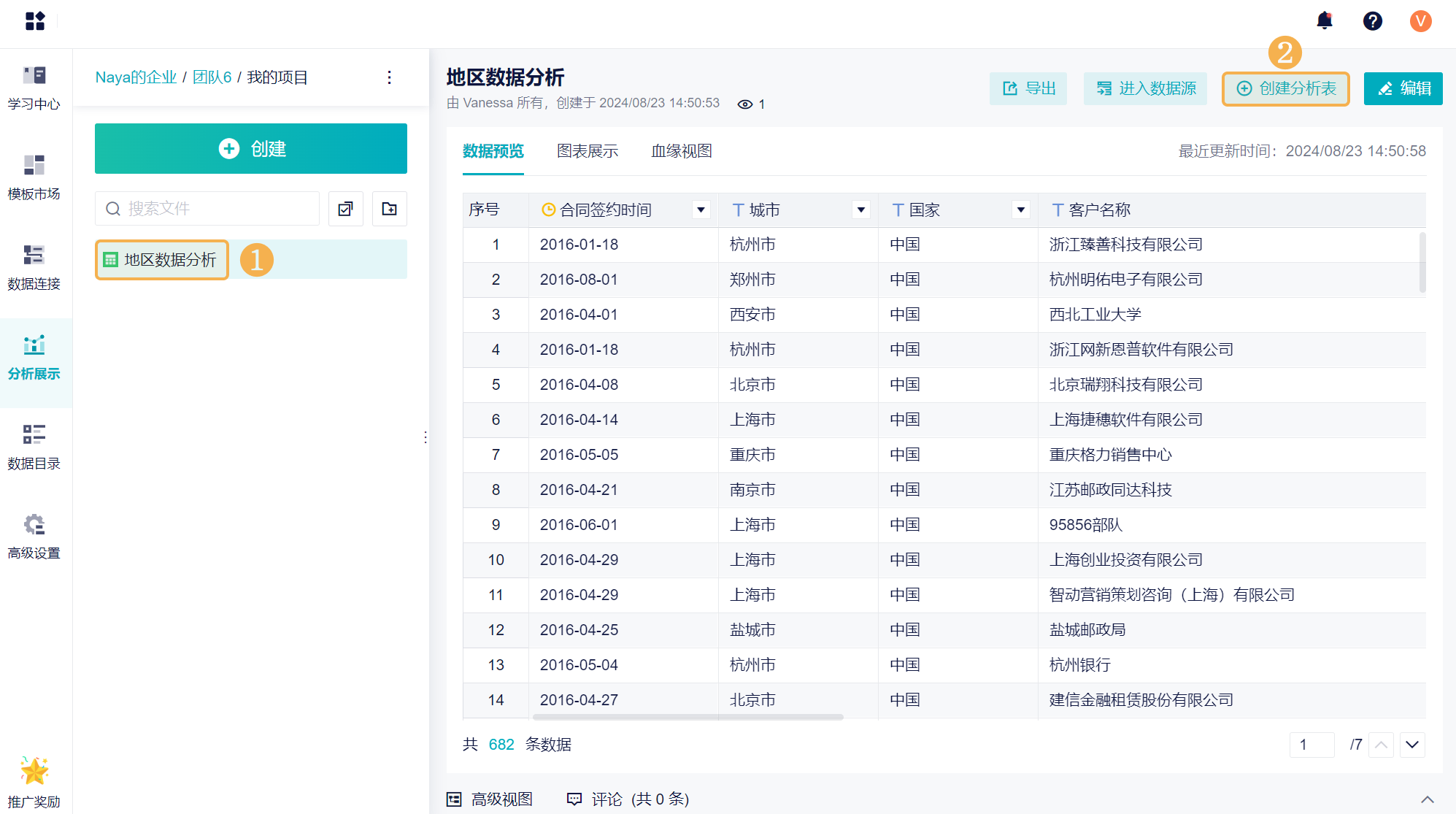
Task: Click the 创建分析表 button
Action: pyautogui.click(x=1286, y=88)
